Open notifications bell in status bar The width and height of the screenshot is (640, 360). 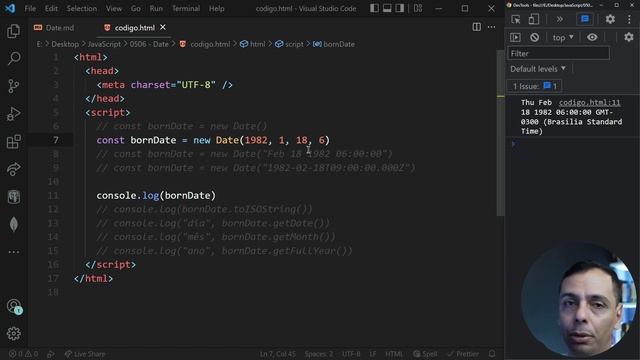[492, 354]
